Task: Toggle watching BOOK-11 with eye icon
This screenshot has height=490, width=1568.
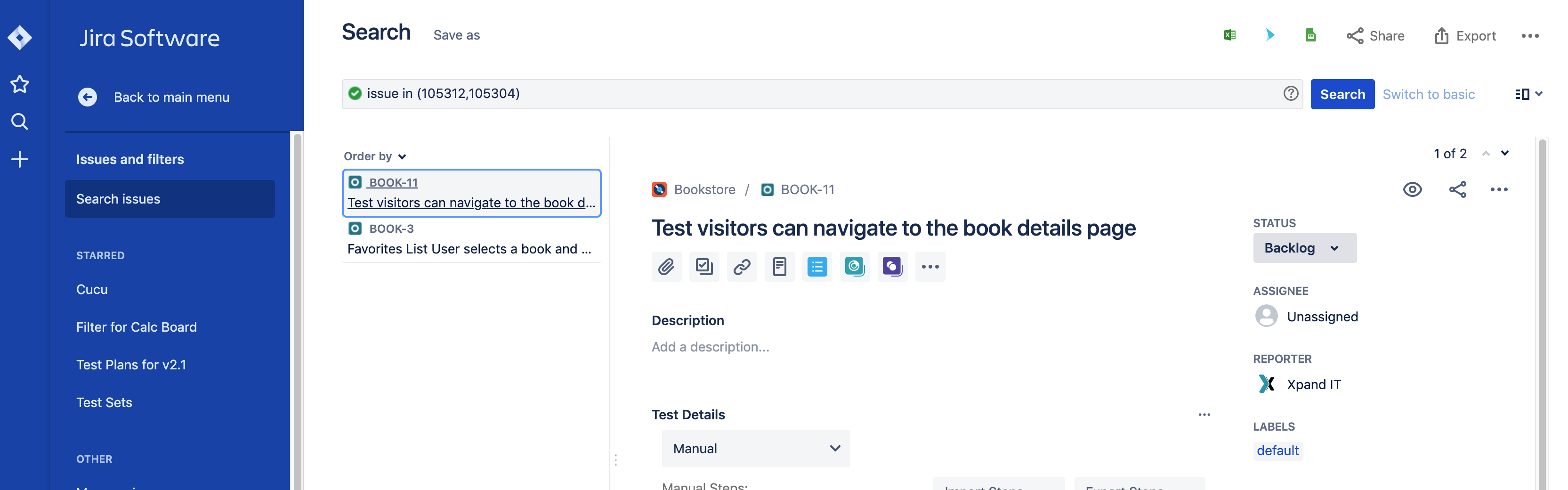Action: coord(1412,189)
